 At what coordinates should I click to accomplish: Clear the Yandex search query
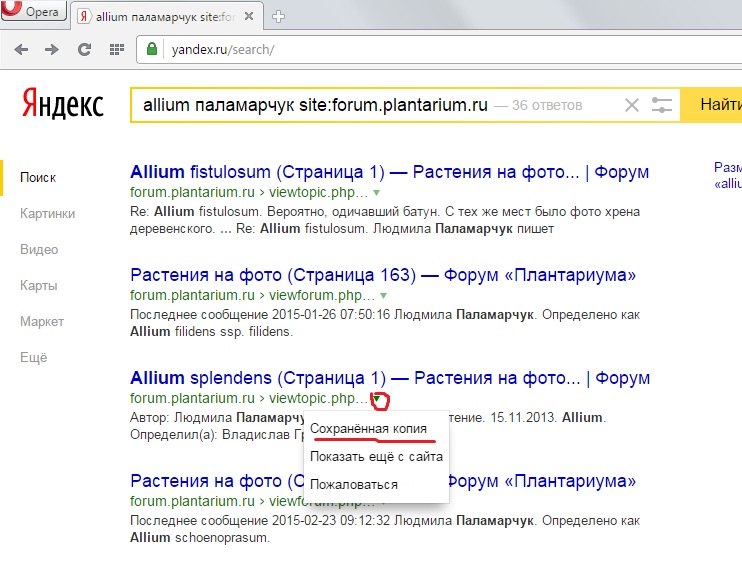[631, 105]
